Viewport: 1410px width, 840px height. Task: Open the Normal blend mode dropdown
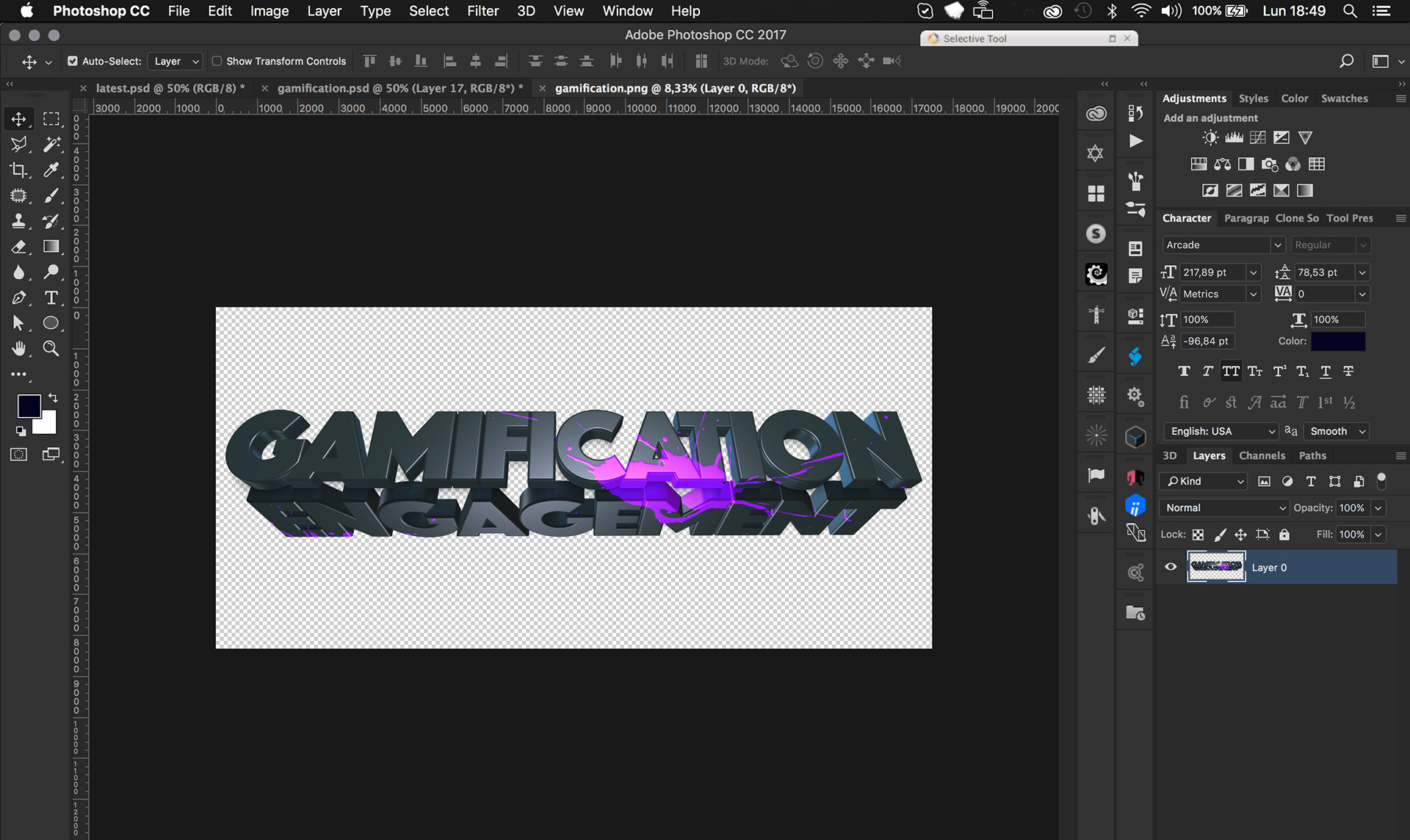1223,508
